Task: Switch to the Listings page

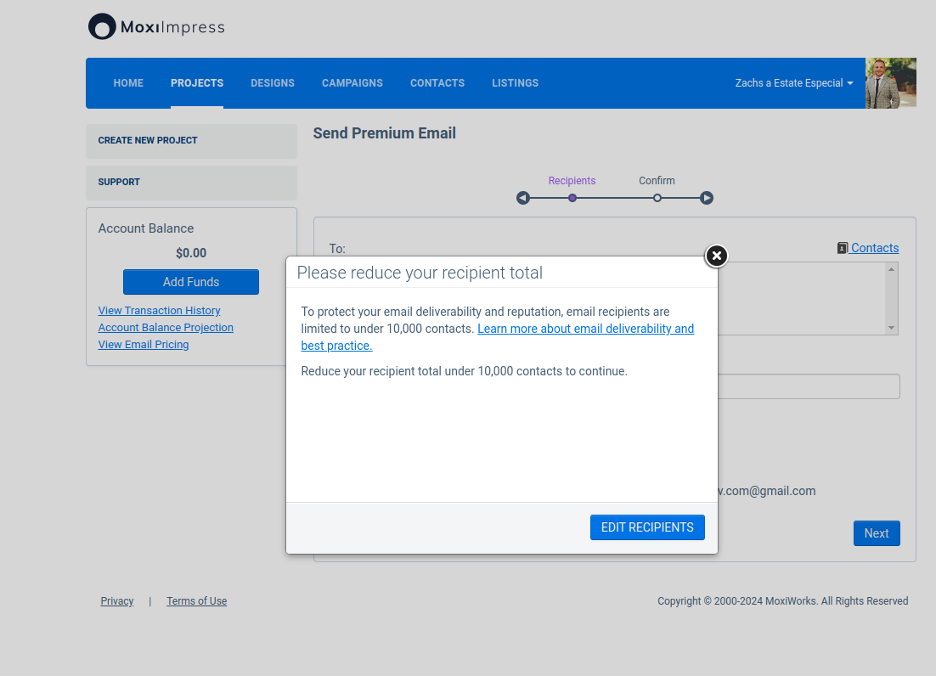Action: 515,83
